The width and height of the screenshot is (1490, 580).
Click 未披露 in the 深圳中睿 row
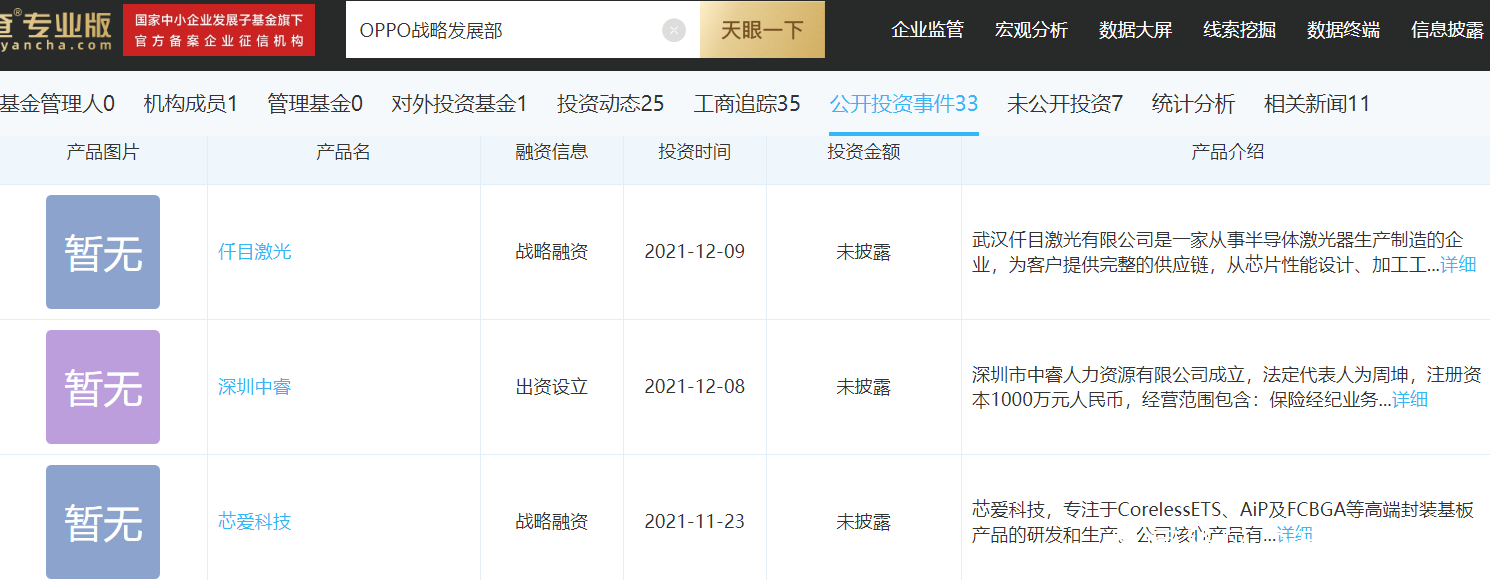tap(864, 386)
